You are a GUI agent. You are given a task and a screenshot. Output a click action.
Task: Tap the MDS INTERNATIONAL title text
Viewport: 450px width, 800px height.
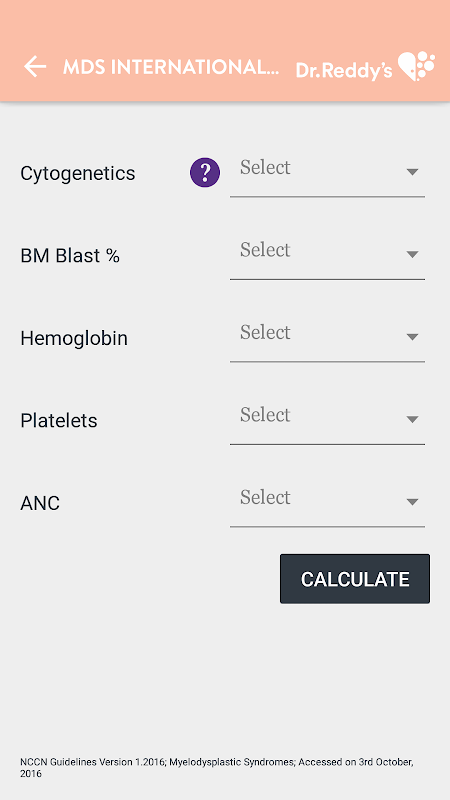[171, 67]
